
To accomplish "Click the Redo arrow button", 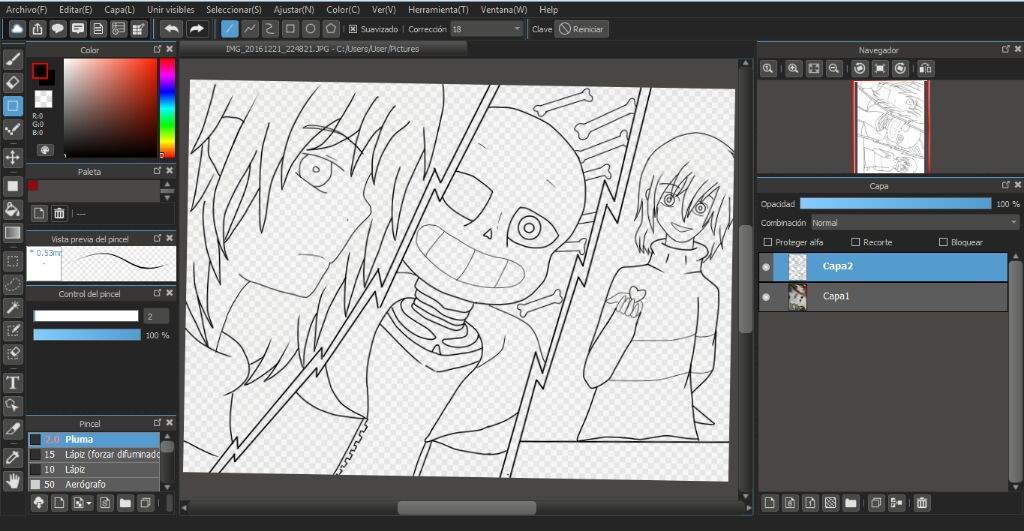I will pos(197,29).
